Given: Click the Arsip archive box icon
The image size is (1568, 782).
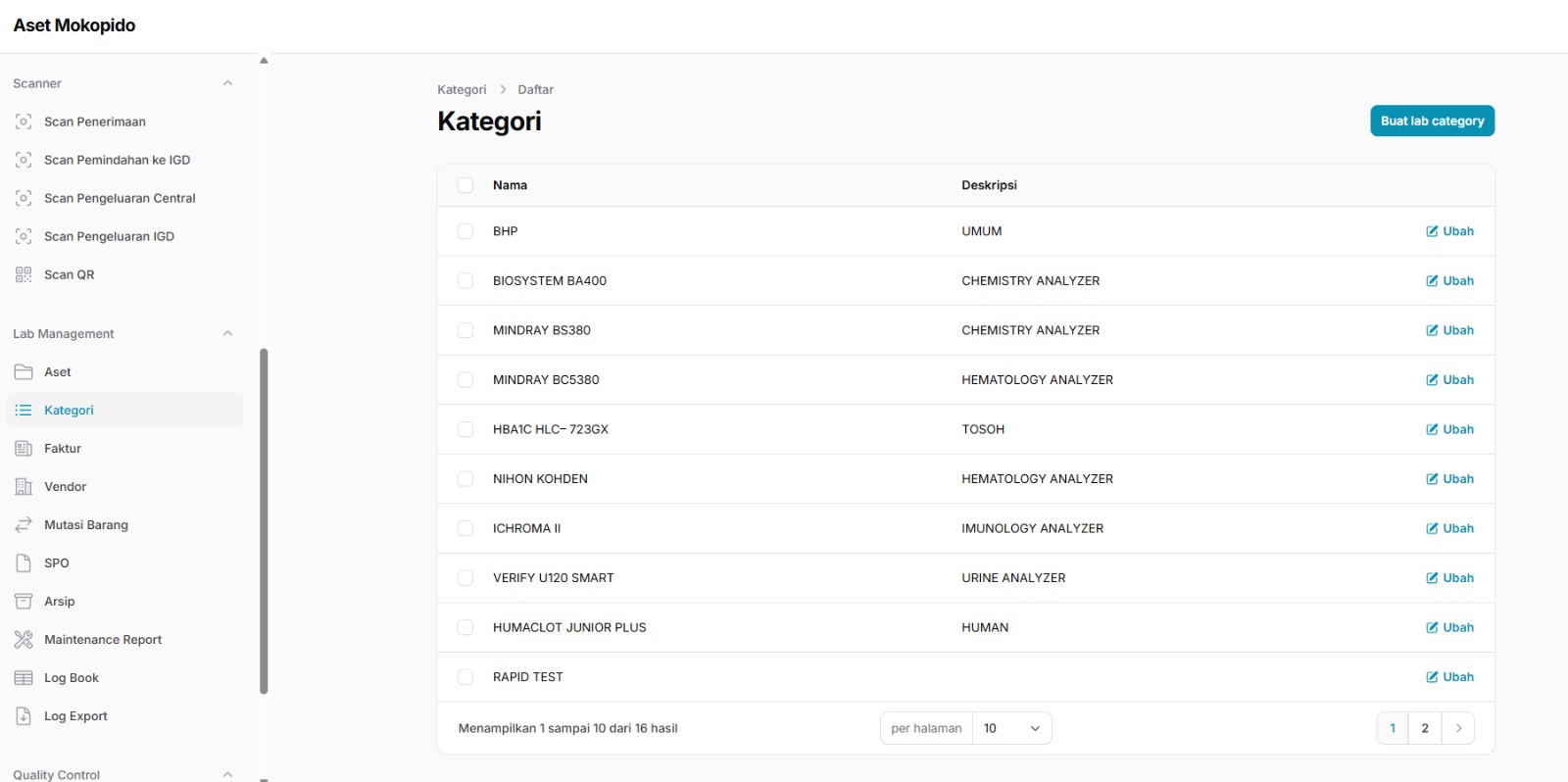Looking at the screenshot, I should [x=24, y=602].
